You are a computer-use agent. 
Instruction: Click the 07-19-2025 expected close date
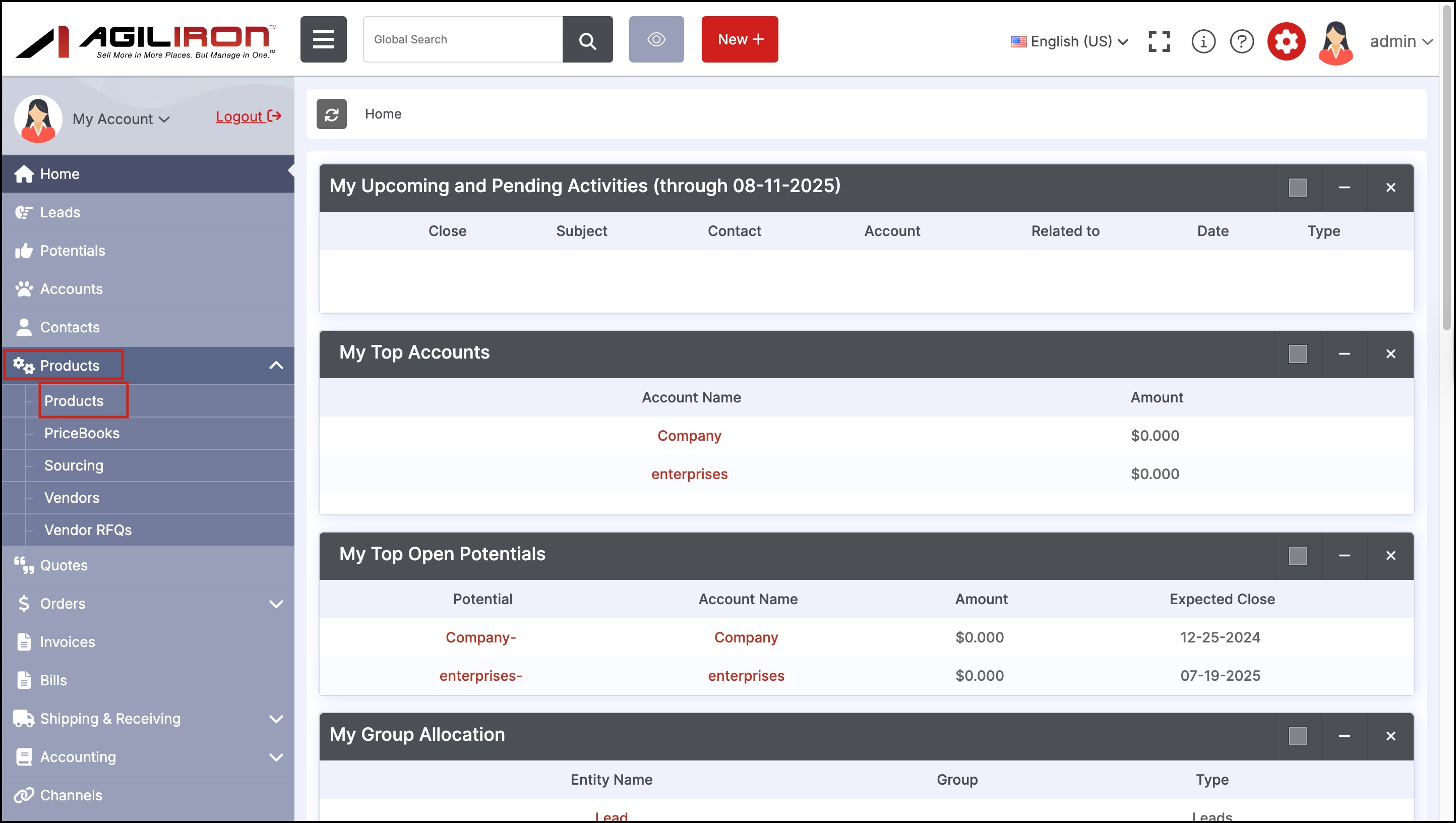[x=1220, y=676]
